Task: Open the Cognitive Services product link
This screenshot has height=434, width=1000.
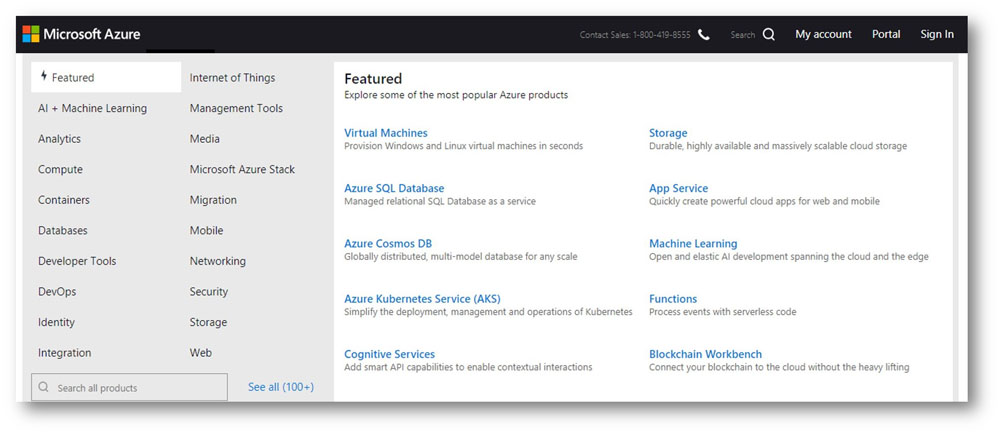Action: point(389,354)
